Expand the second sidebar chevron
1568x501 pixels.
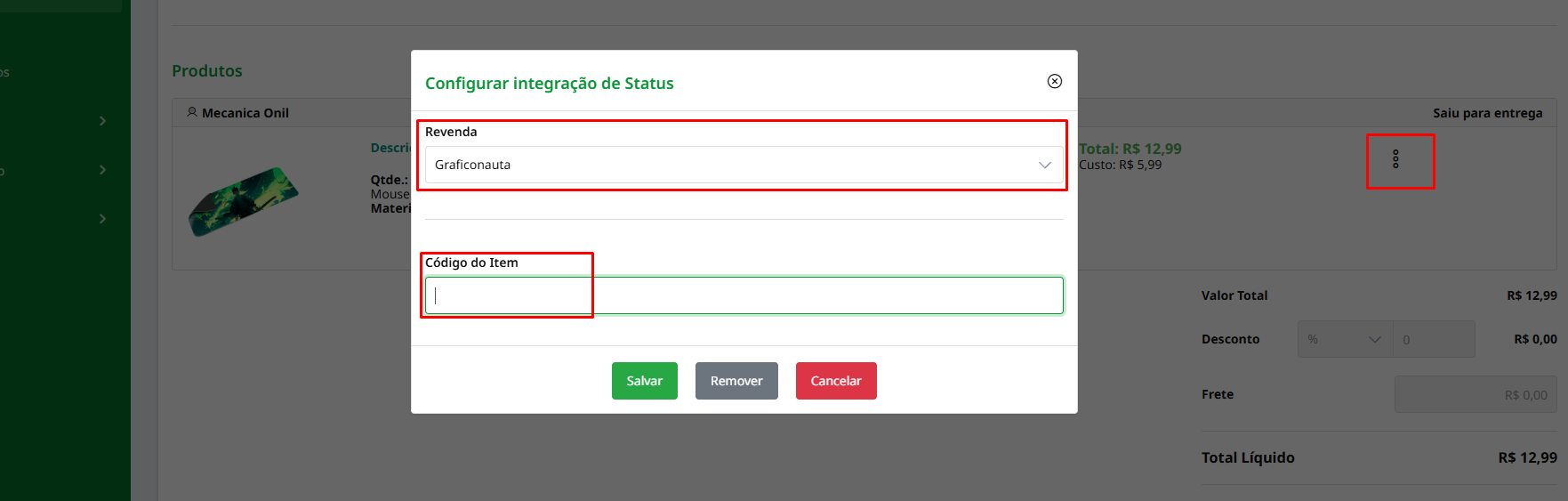[102, 169]
